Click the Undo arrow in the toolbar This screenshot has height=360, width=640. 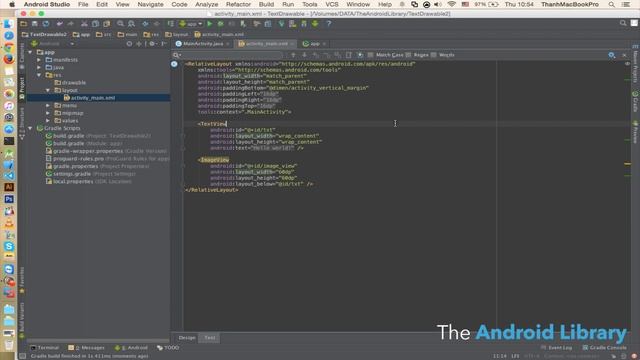click(60, 24)
